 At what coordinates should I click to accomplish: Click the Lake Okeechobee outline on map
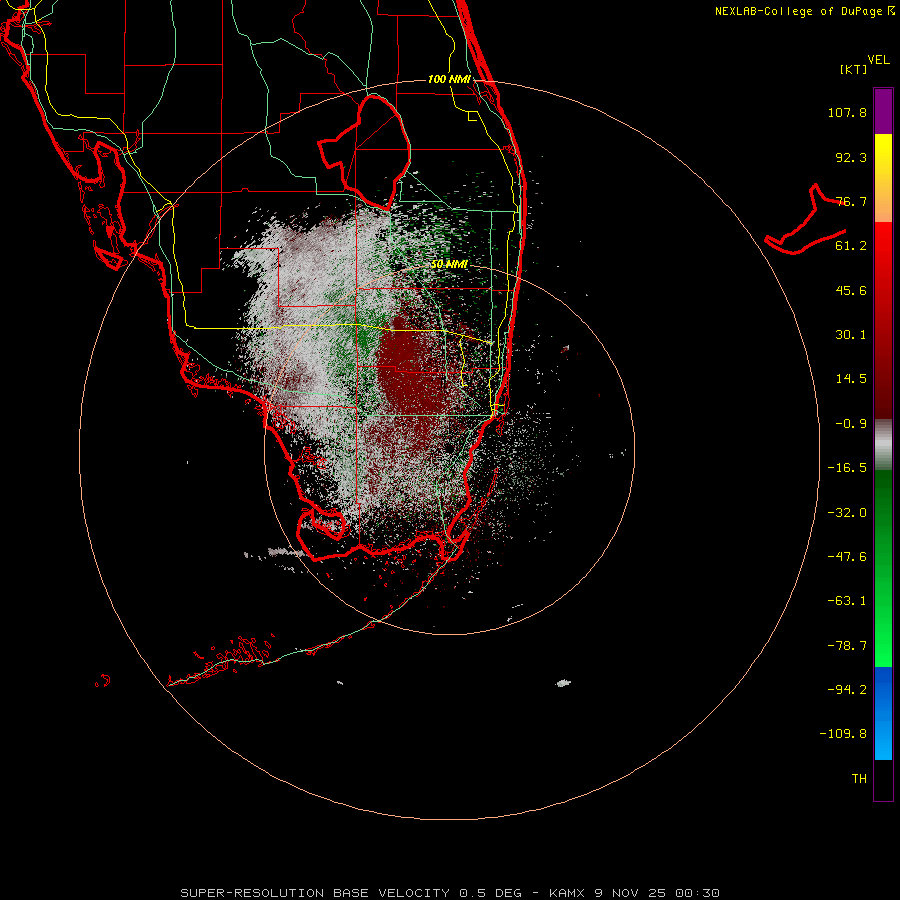[x=364, y=152]
